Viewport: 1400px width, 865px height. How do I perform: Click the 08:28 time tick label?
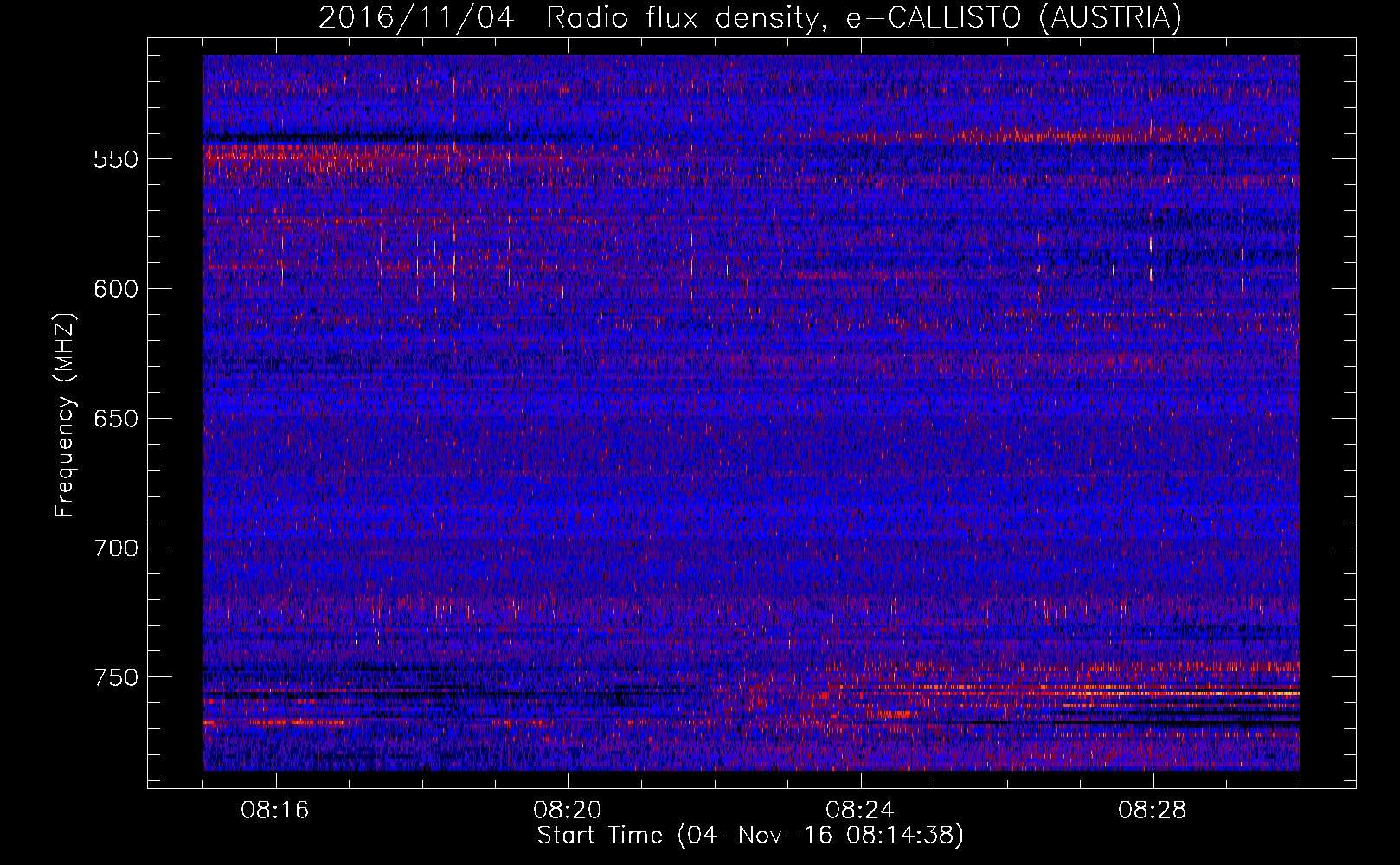pos(1153,811)
